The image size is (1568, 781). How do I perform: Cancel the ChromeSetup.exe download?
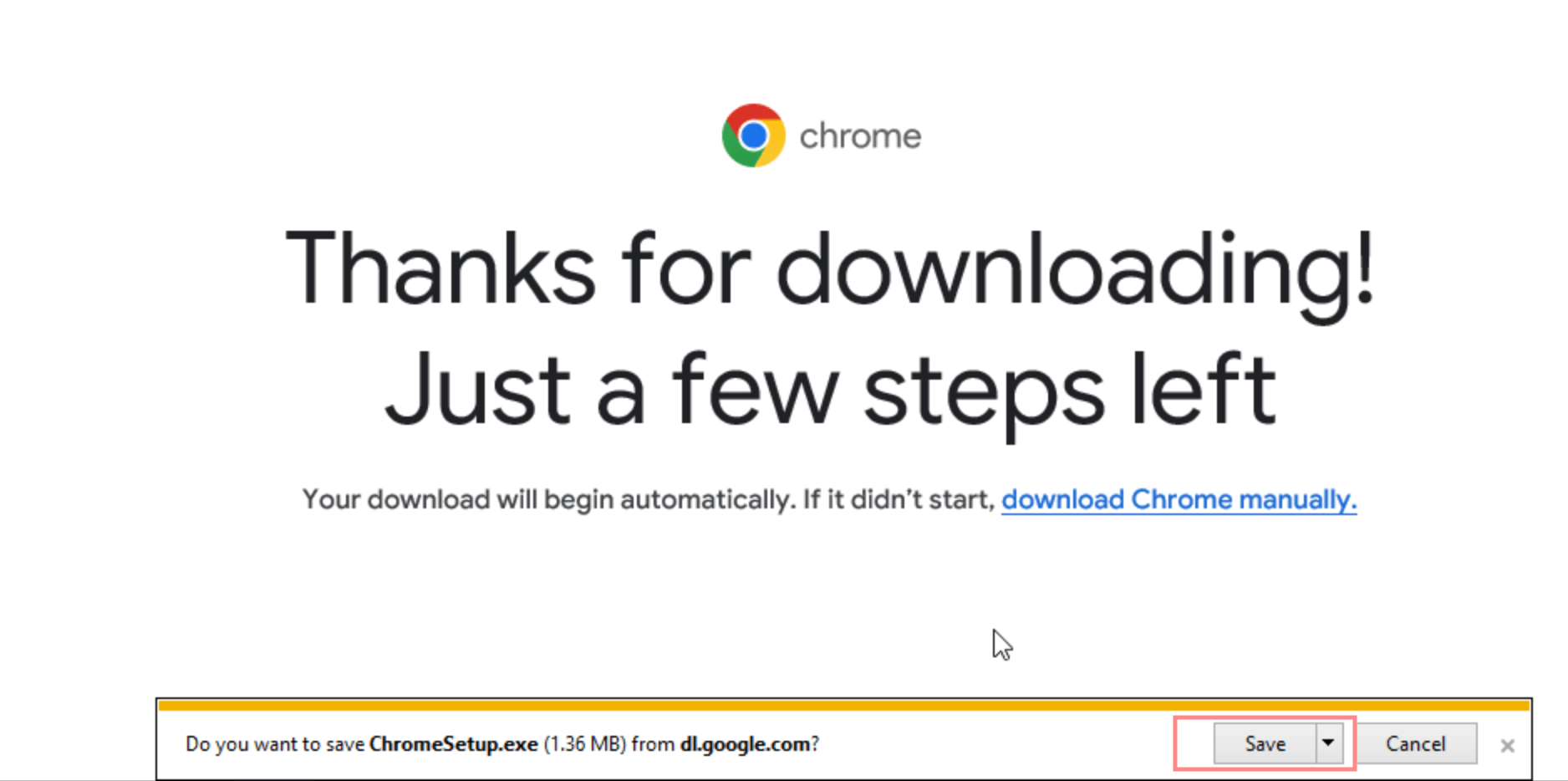(1415, 744)
